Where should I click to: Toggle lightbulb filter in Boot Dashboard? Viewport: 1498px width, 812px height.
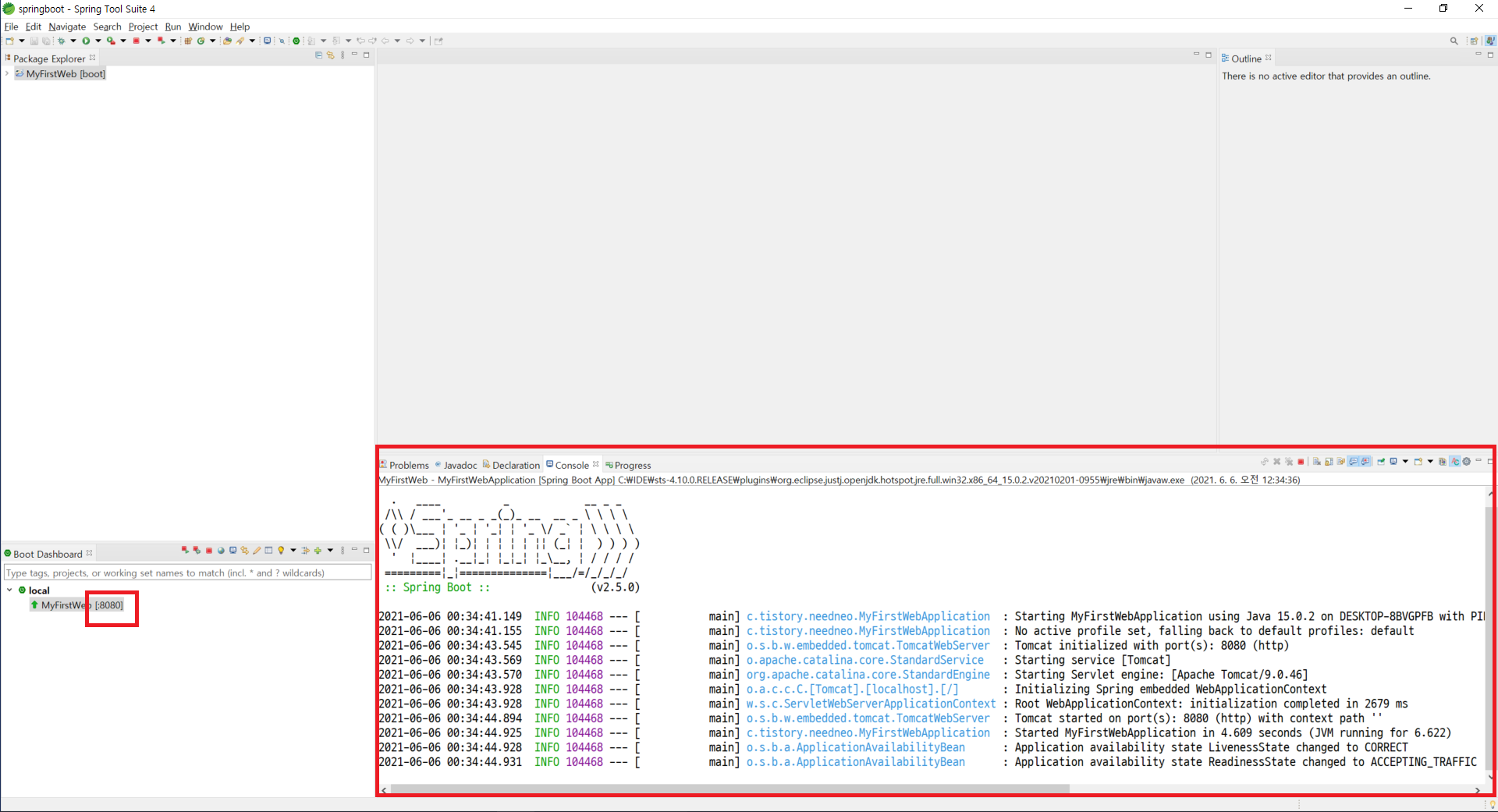coord(281,550)
